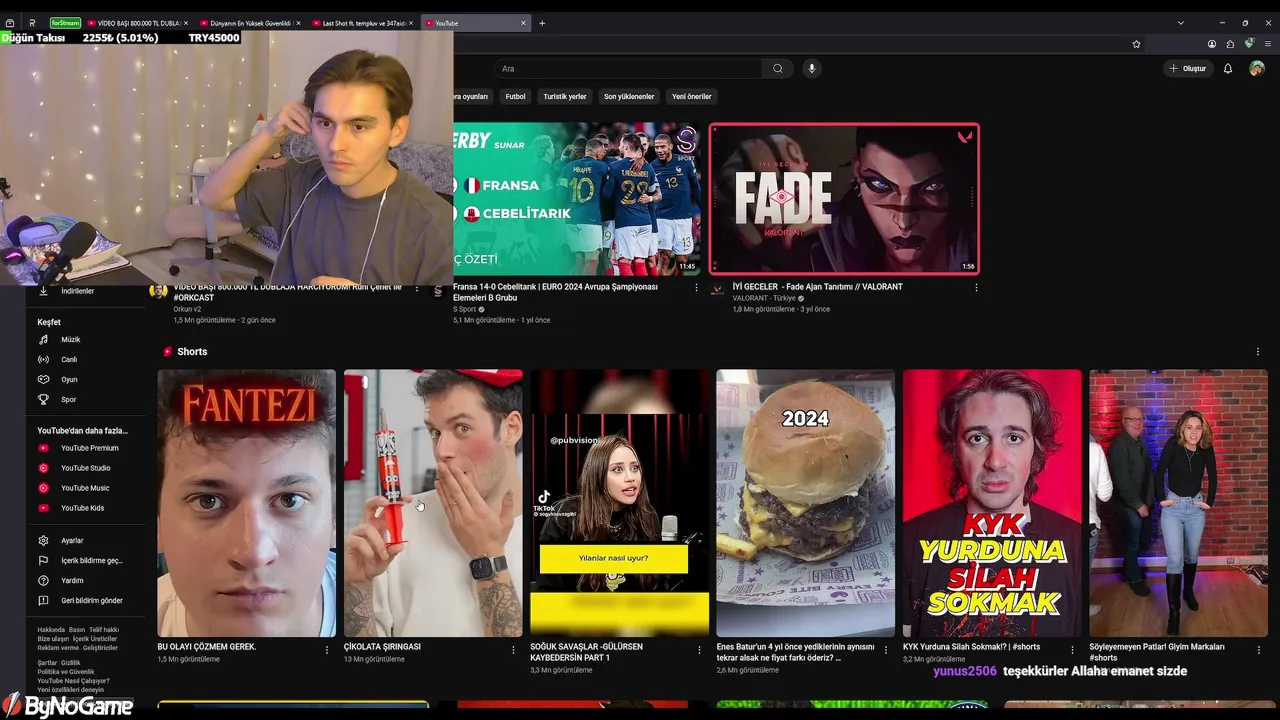Click the Spor trophy icon
This screenshot has height=720, width=1280.
tap(43, 400)
